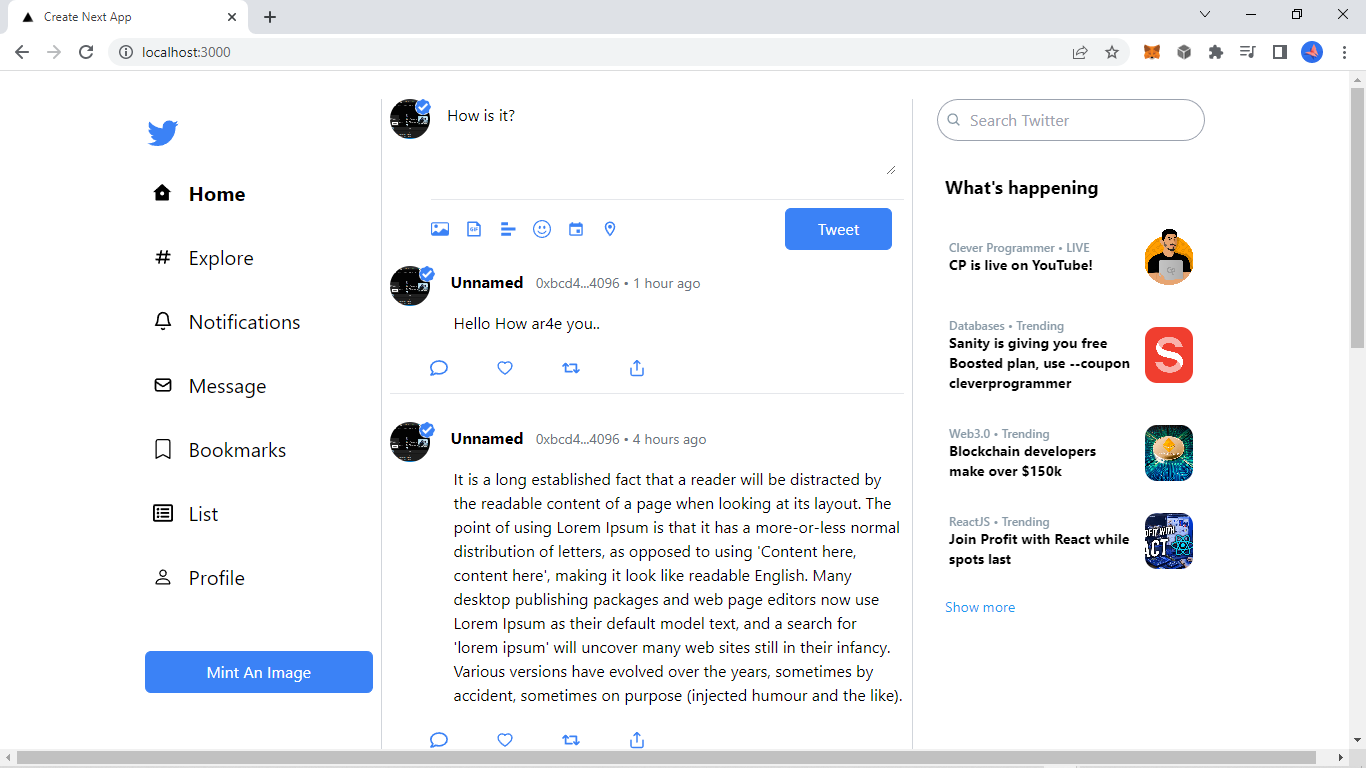Open a new browser tab
Screen dimensions: 1366x768
point(270,17)
